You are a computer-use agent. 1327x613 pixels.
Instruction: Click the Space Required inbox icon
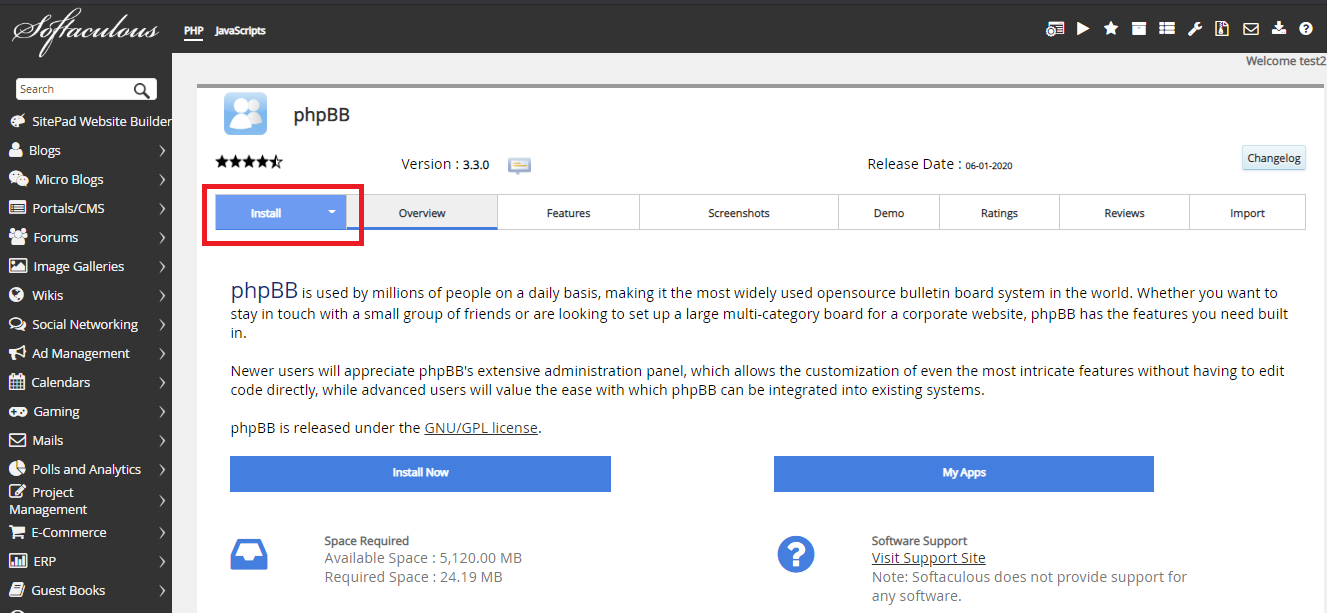(x=249, y=554)
